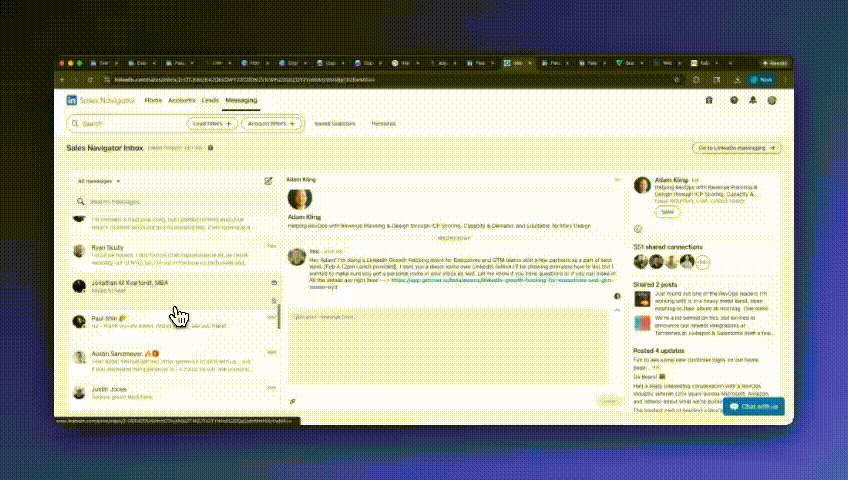Expand the All messages filter dropdown
The height and width of the screenshot is (480, 848).
pos(99,182)
